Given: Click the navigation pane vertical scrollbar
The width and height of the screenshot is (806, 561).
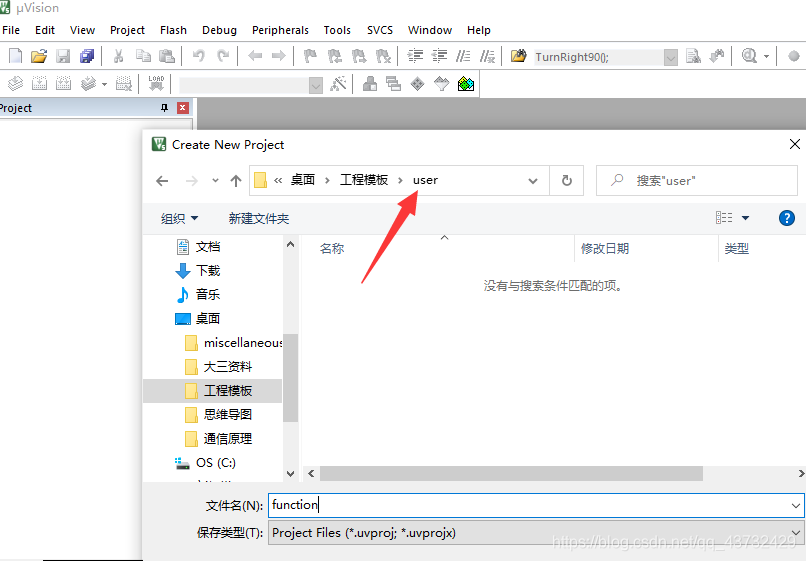Looking at the screenshot, I should coord(290,377).
